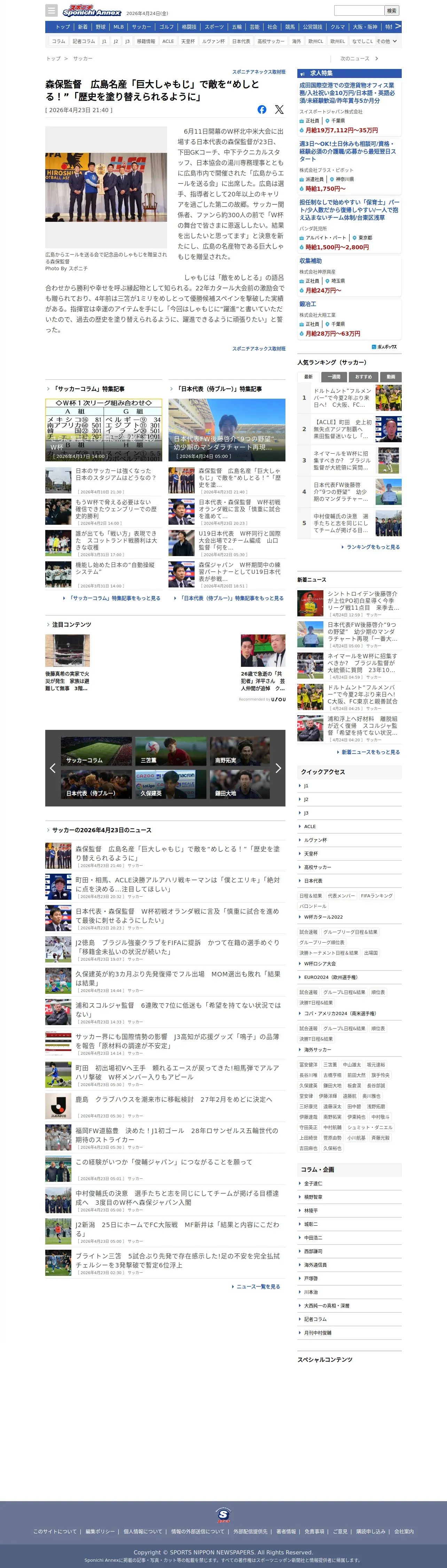Open the 金子達仁 column entry
Viewport: 447px width, 1568px height.
349,1184
